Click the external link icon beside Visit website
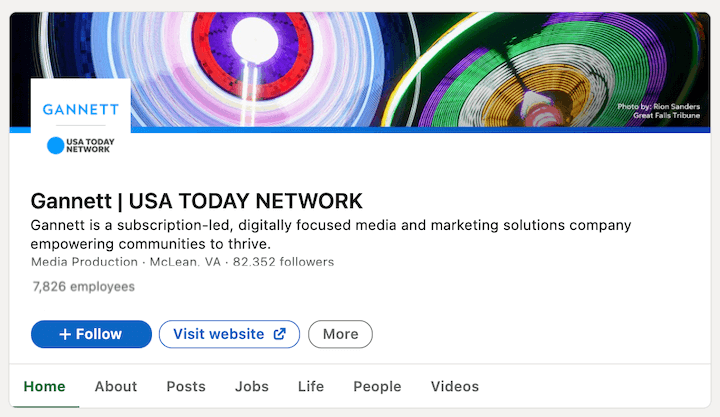720x417 pixels. pyautogui.click(x=280, y=334)
